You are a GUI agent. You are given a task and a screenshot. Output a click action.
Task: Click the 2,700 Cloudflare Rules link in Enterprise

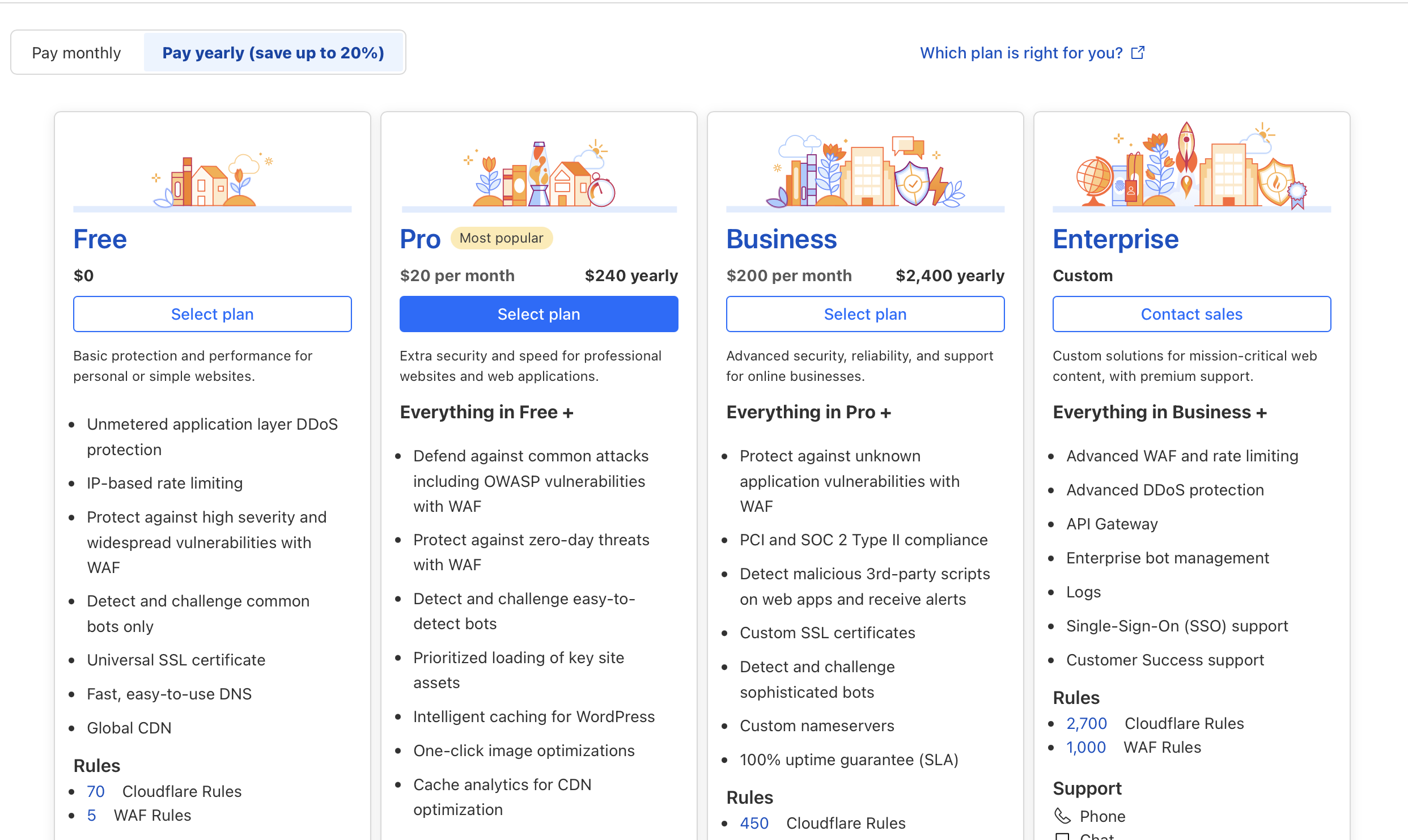tap(1087, 723)
